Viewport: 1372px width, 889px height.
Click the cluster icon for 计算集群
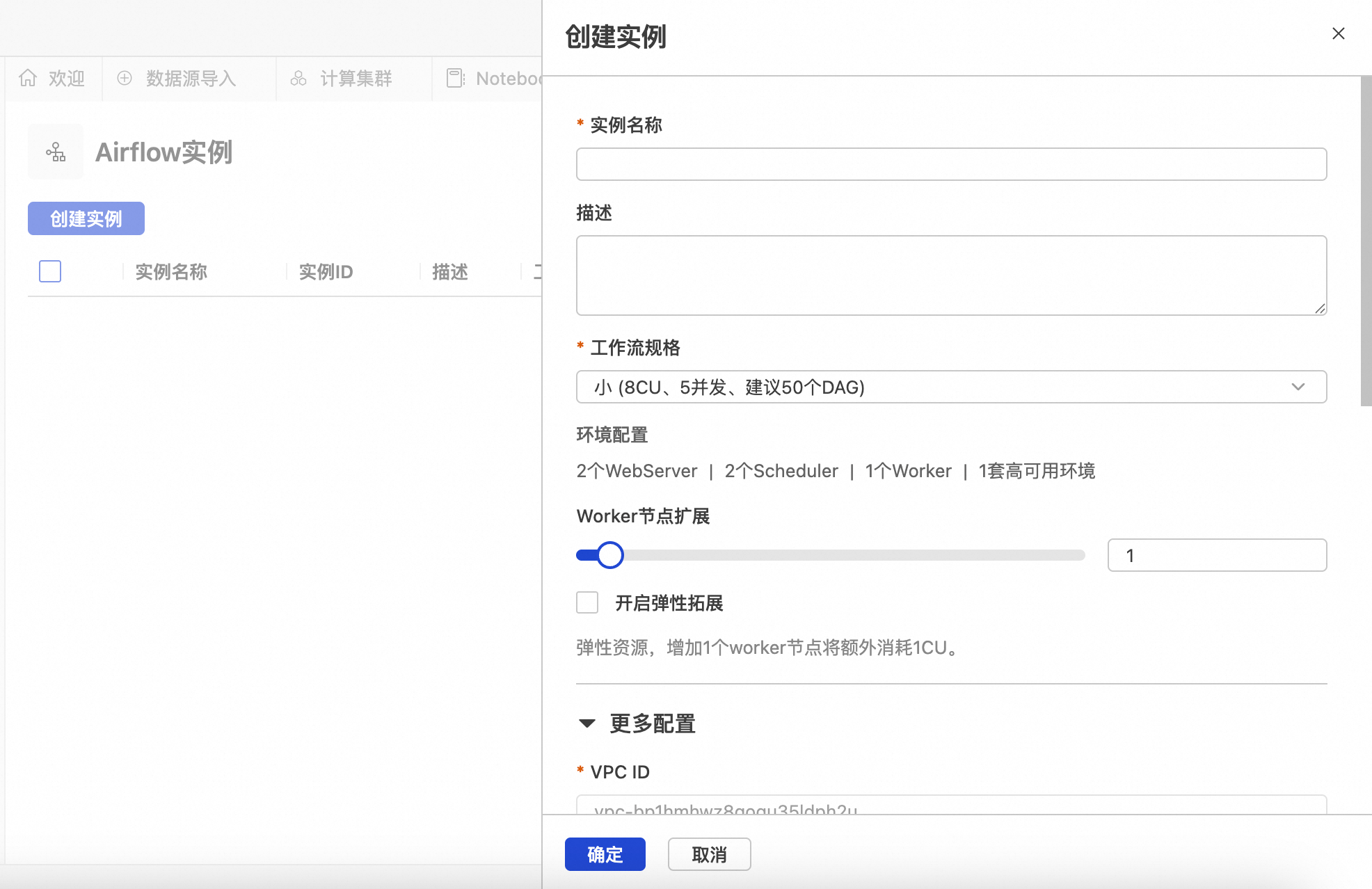(x=298, y=78)
